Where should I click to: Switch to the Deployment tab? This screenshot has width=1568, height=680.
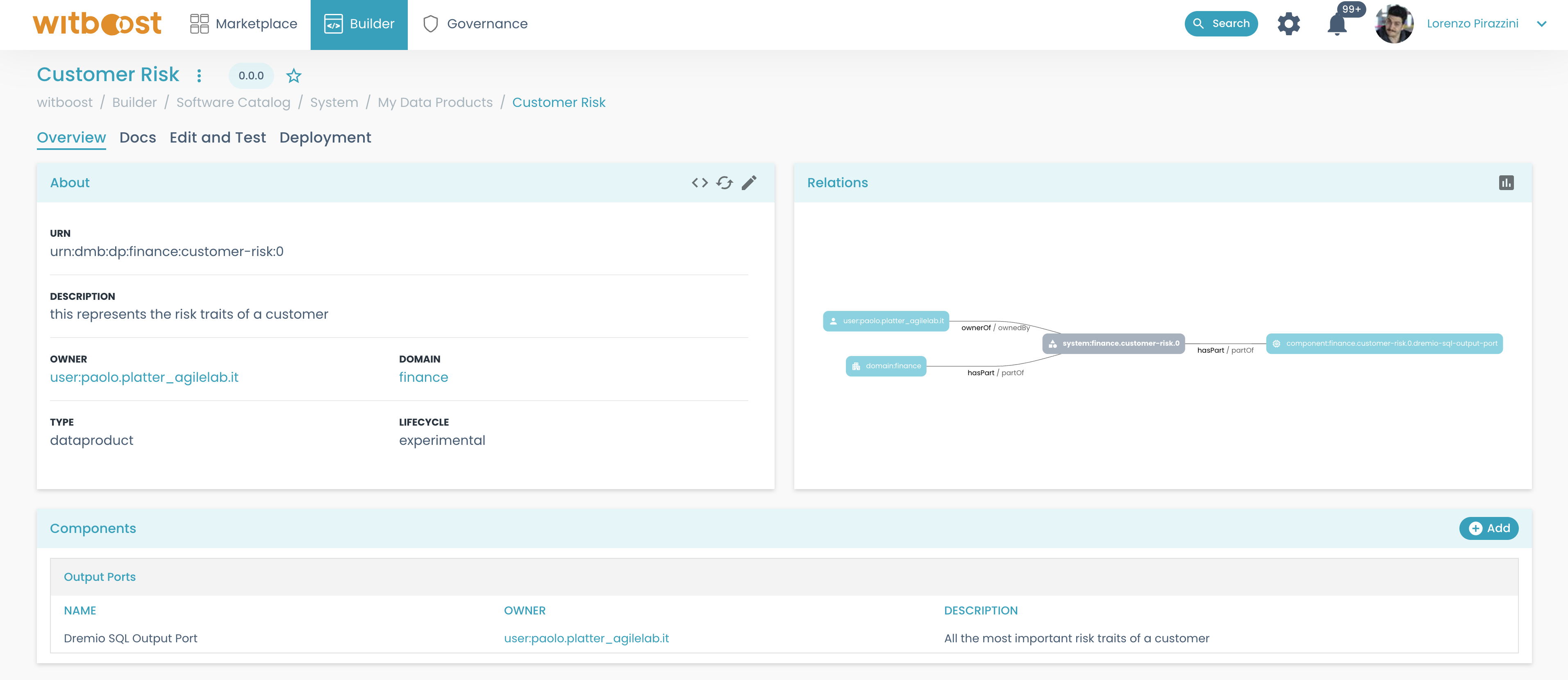pyautogui.click(x=325, y=137)
